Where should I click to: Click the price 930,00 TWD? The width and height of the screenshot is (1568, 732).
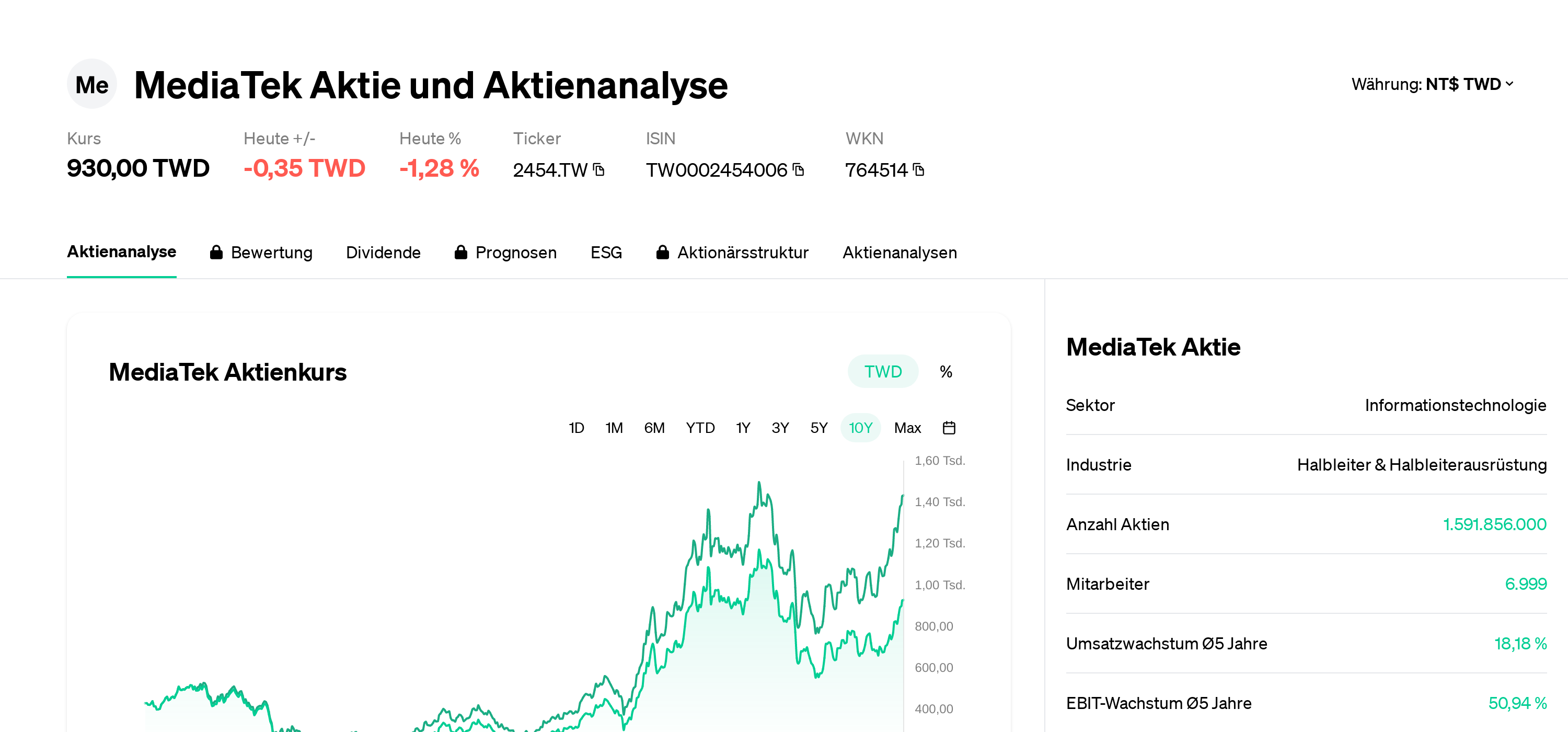(138, 168)
